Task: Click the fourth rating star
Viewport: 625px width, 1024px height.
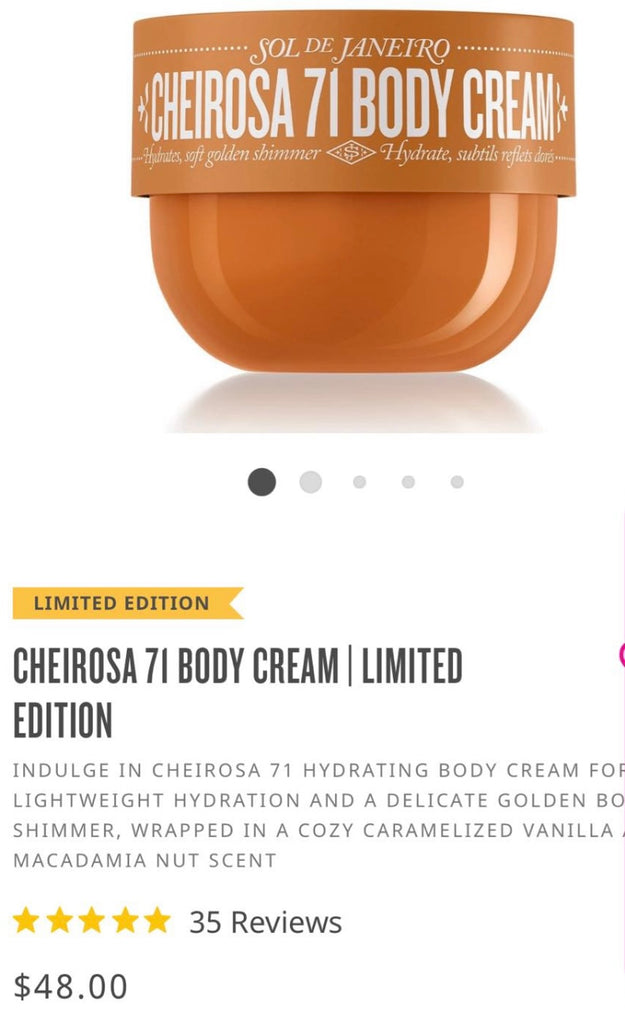Action: (124, 920)
